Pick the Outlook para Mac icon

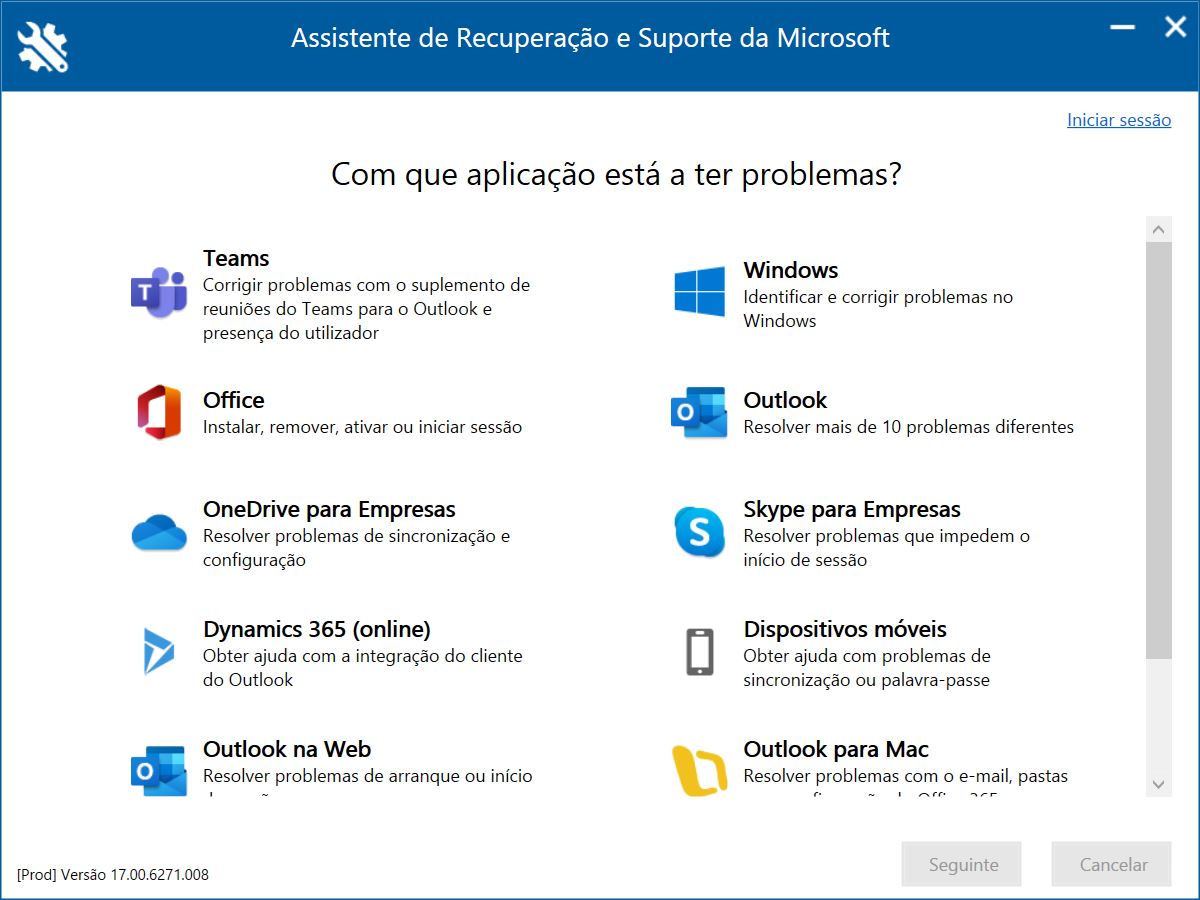[x=699, y=771]
